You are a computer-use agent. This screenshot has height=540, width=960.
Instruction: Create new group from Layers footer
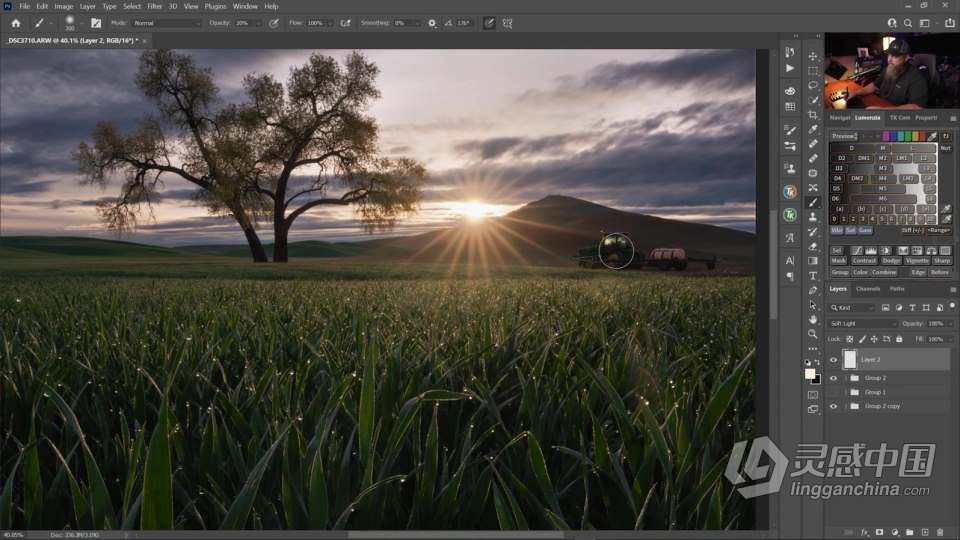click(x=909, y=533)
